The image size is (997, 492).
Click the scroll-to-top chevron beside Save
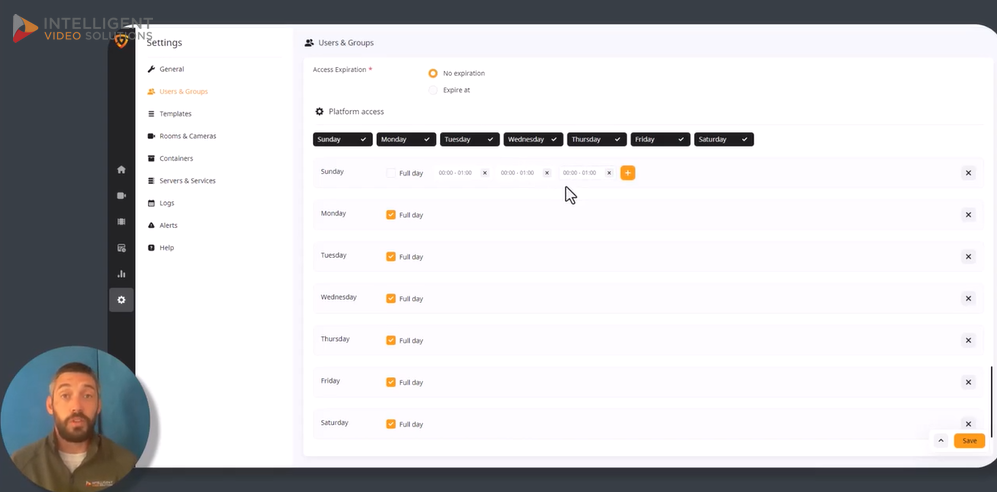tap(941, 441)
